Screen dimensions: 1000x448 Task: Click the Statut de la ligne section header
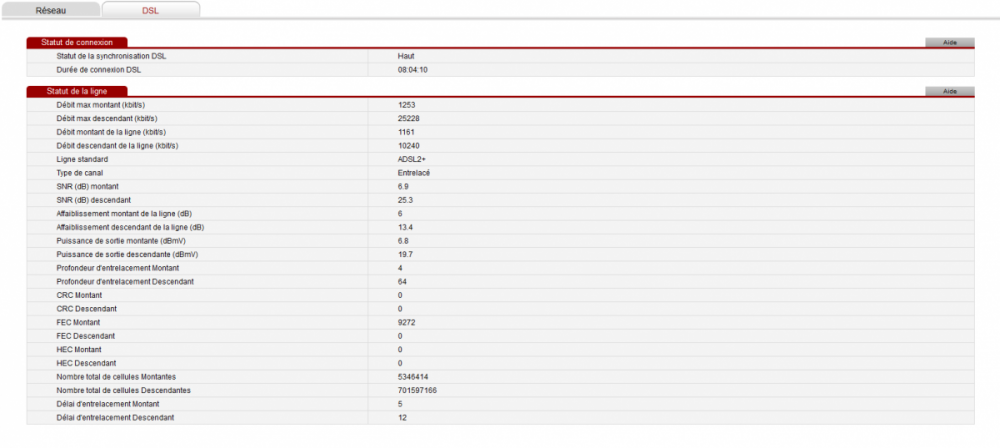(x=77, y=91)
